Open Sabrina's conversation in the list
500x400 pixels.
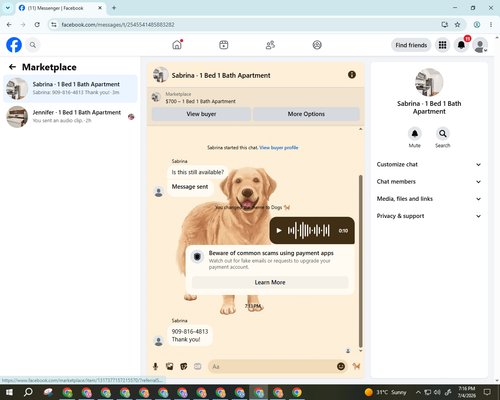tap(70, 89)
